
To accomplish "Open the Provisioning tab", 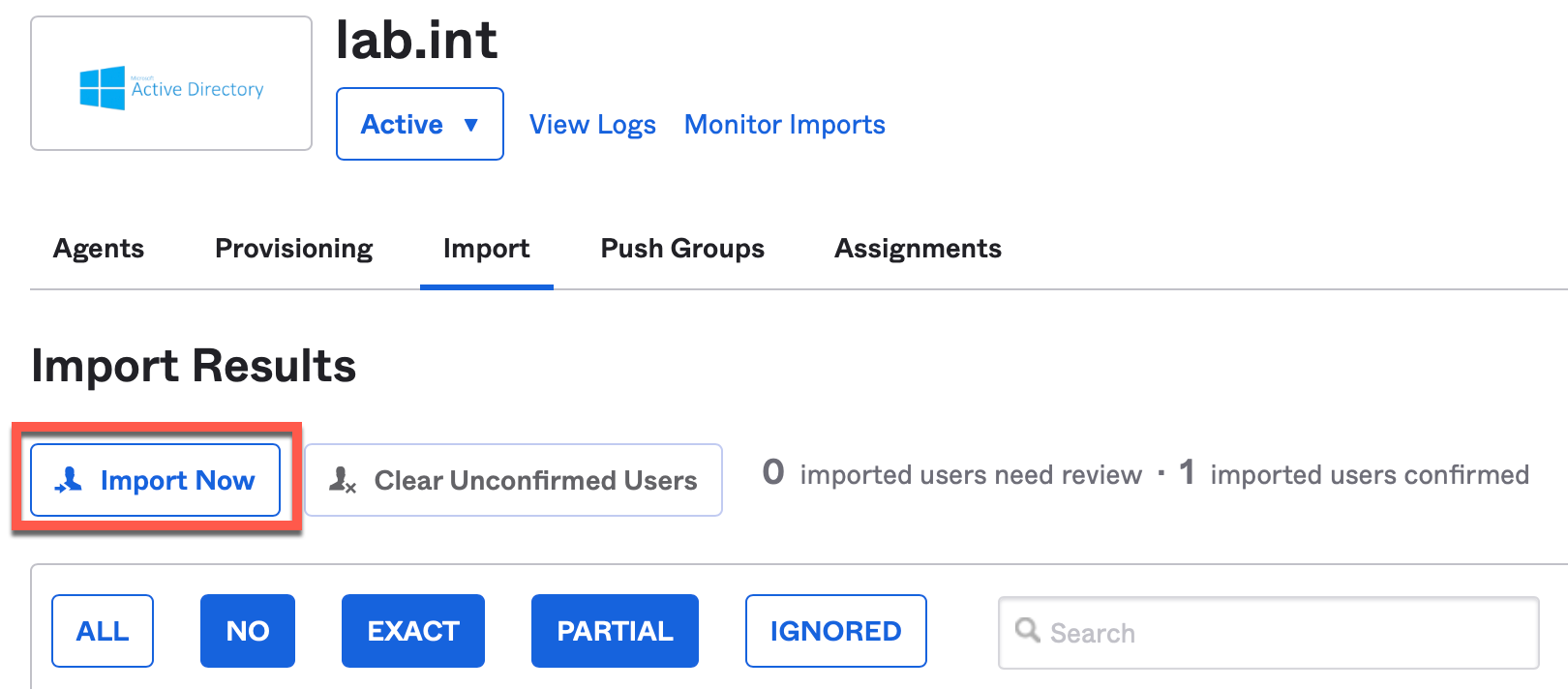I will (293, 249).
